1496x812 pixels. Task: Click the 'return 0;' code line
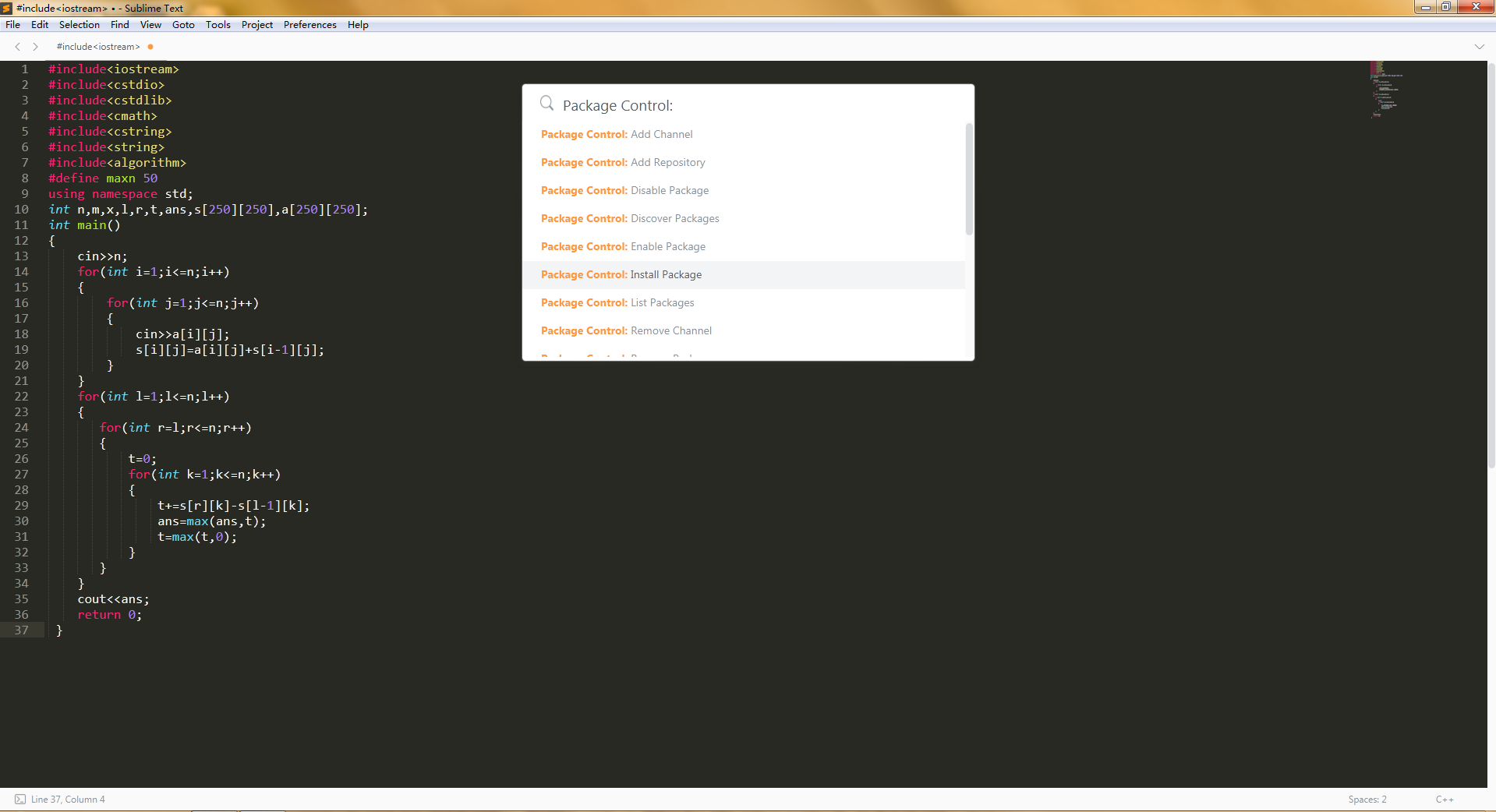(x=110, y=615)
